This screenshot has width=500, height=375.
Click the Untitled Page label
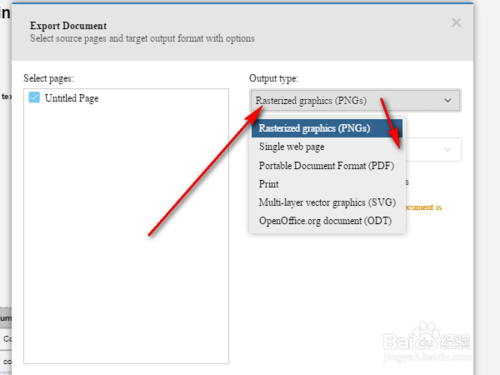(72, 98)
